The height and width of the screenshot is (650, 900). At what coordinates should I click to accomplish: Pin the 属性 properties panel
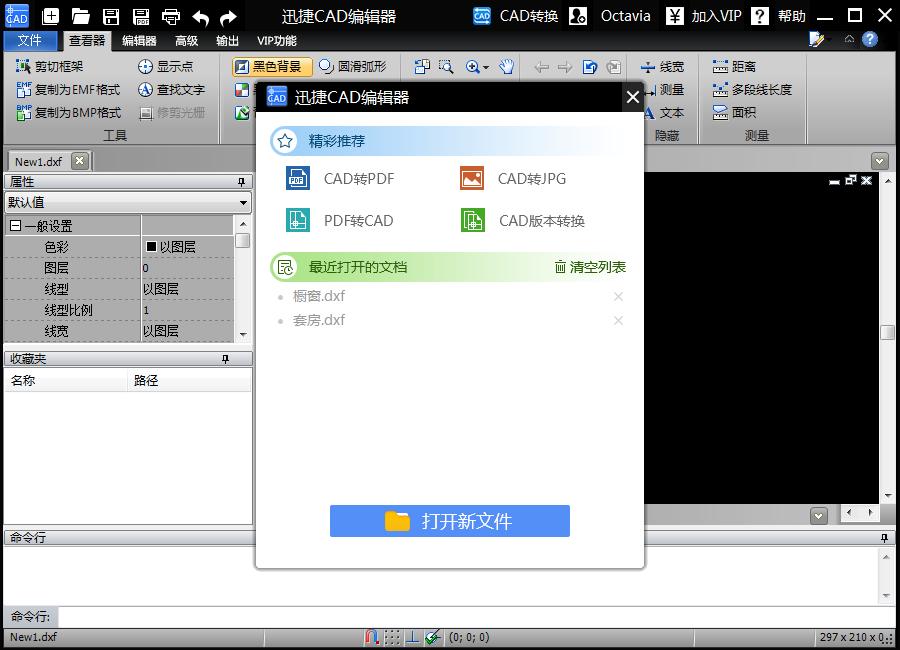coord(242,182)
